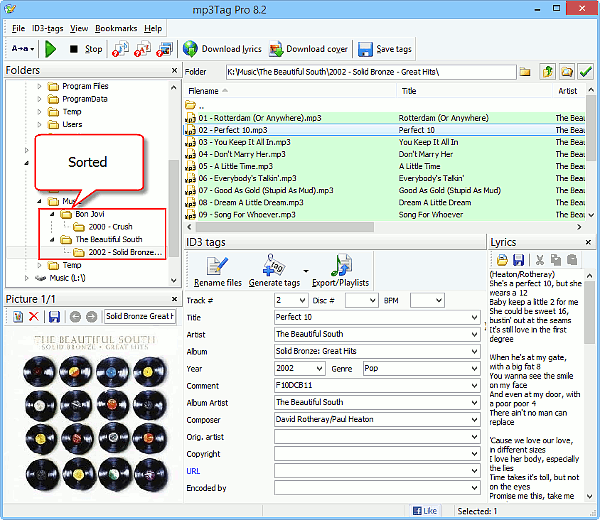Screen dimensions: 600x520
Task: Select file 04 - Don't Marry Her.mp3
Action: pyautogui.click(x=385, y=154)
